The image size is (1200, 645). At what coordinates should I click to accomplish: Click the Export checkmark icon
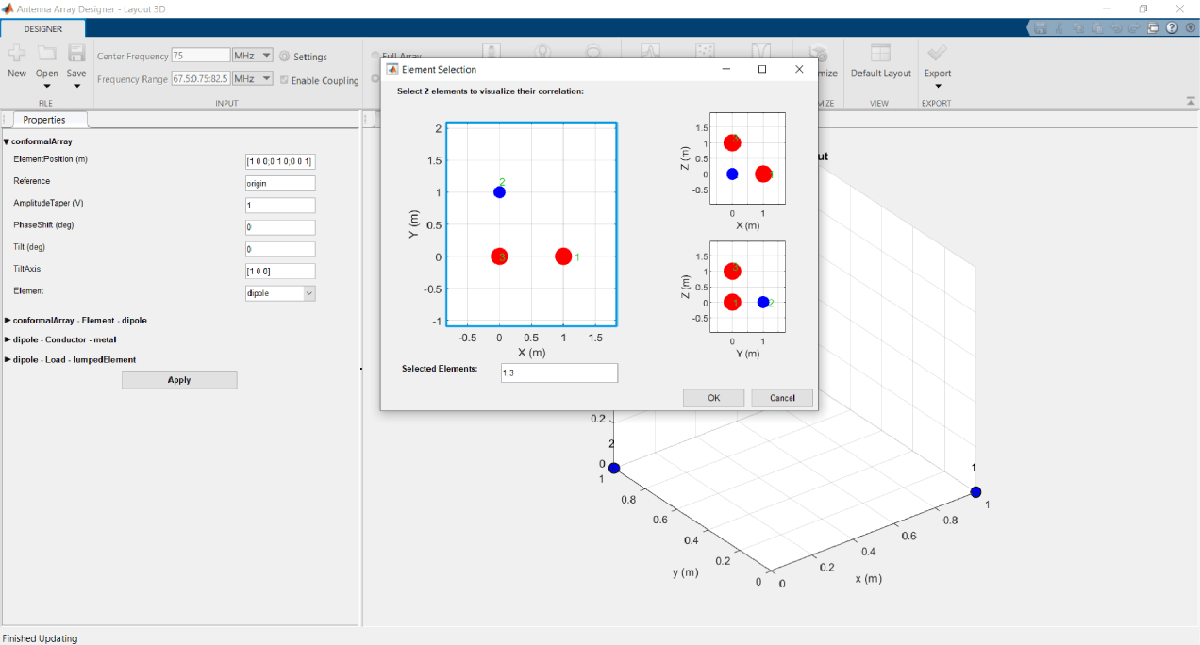[x=937, y=53]
